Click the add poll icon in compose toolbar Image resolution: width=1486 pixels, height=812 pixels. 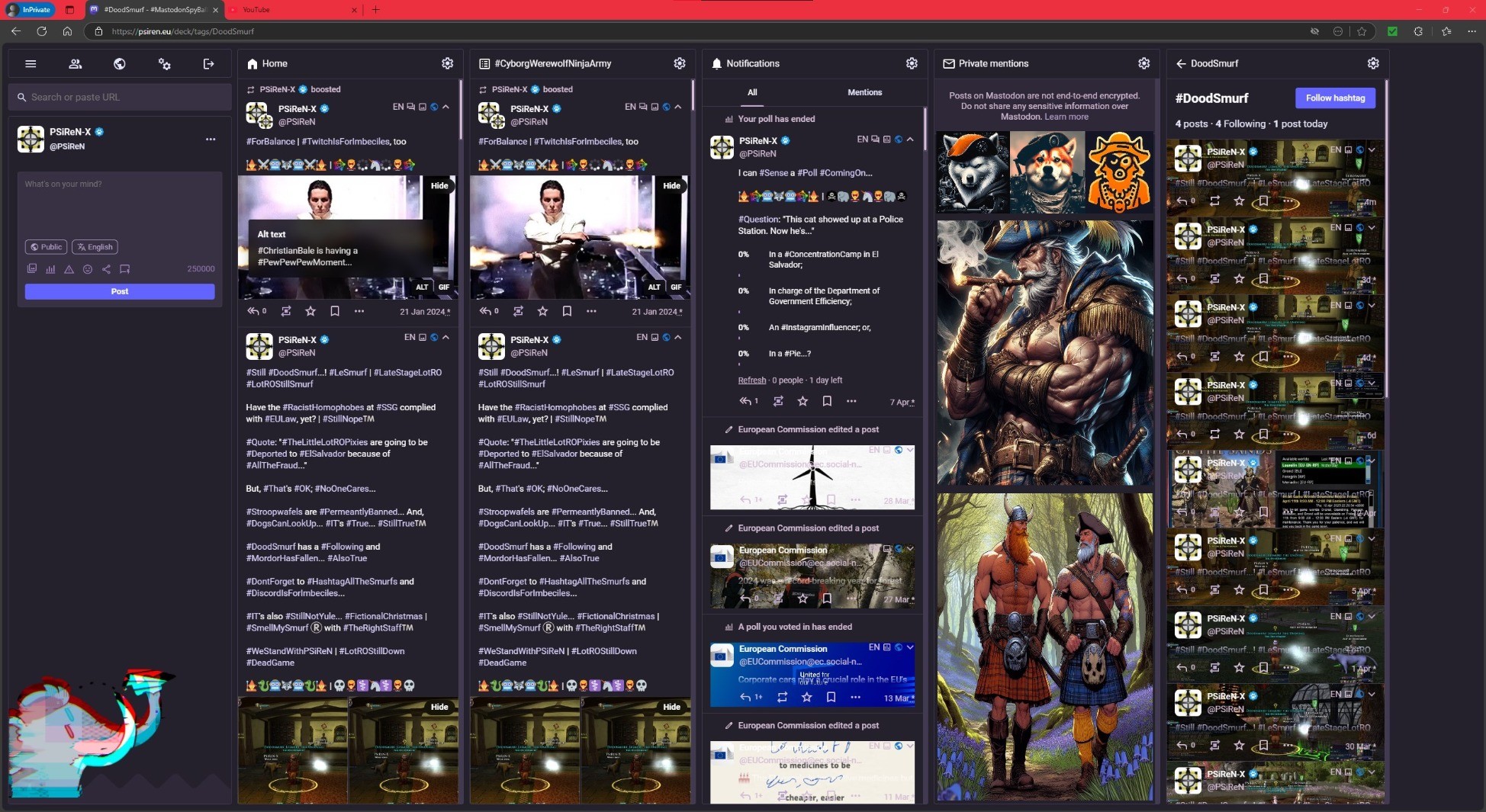tap(50, 269)
